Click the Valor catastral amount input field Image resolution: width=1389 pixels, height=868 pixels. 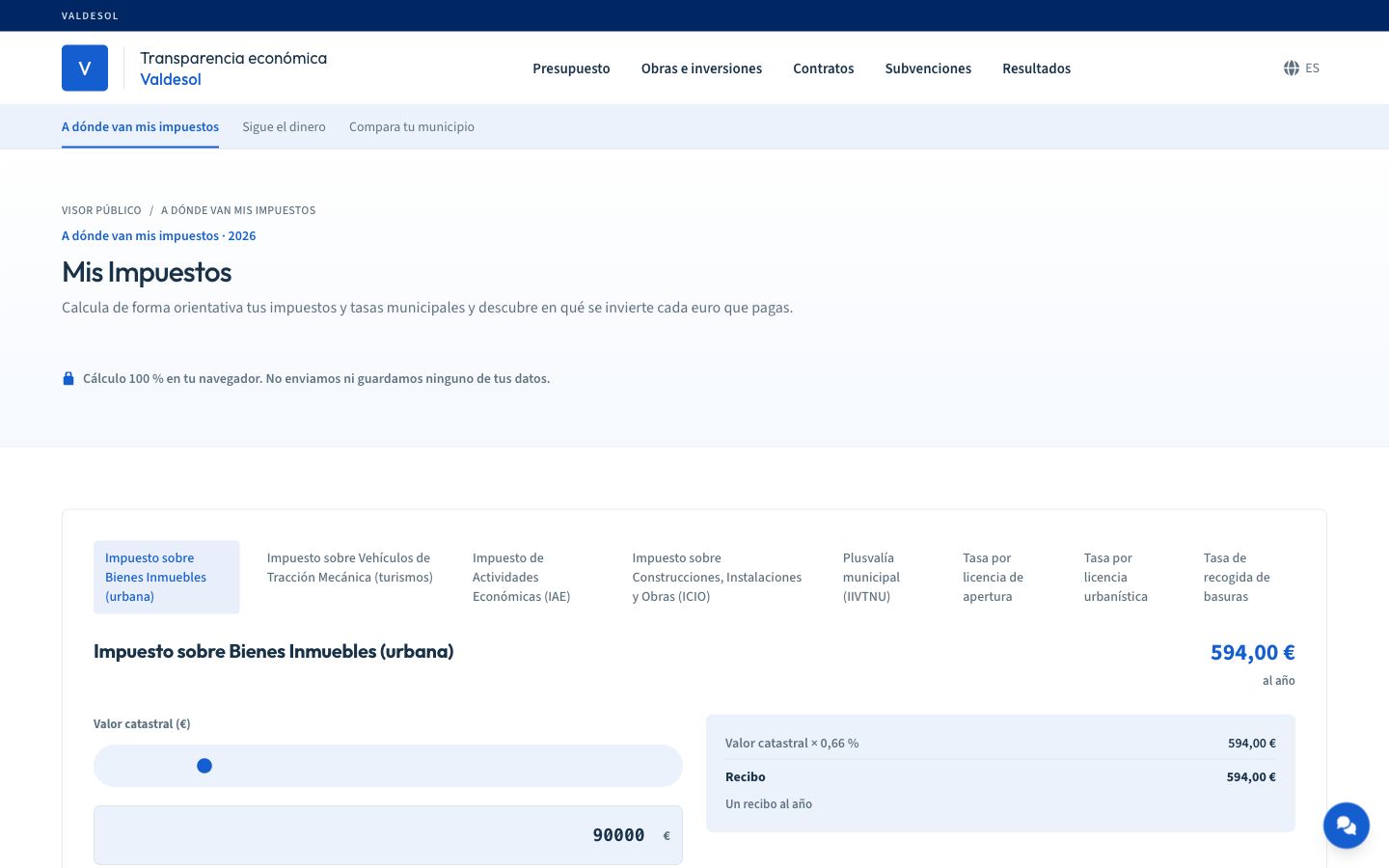(x=388, y=835)
